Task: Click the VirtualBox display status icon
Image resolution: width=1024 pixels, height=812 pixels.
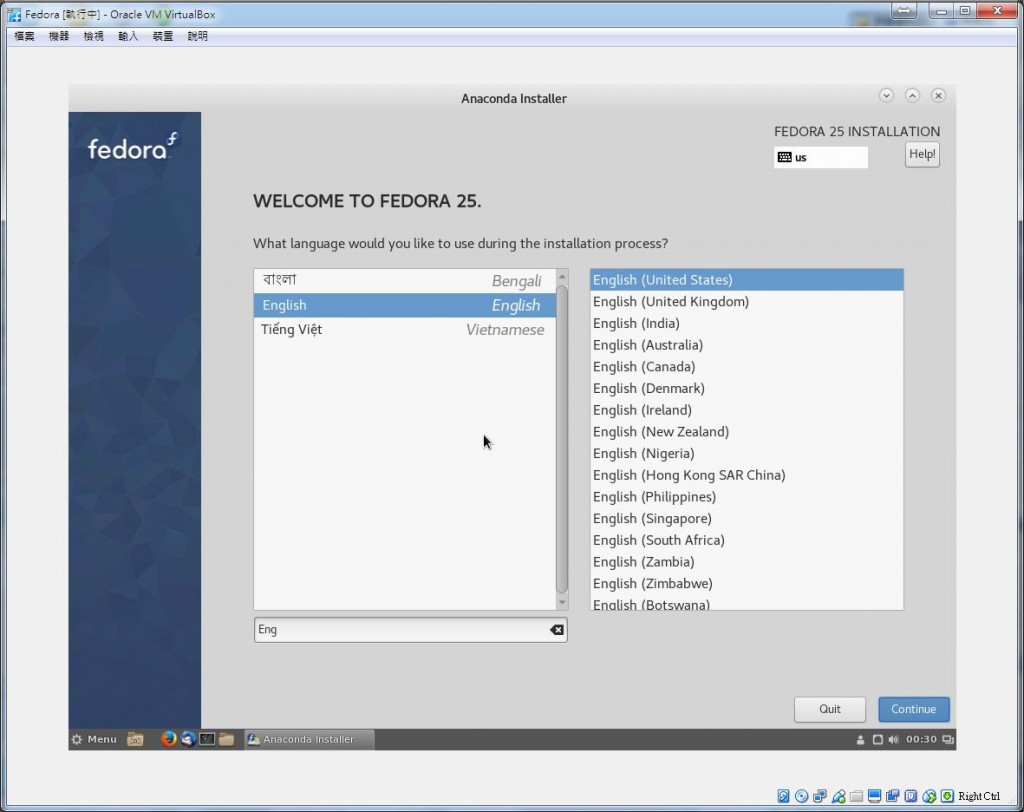Action: click(x=874, y=796)
